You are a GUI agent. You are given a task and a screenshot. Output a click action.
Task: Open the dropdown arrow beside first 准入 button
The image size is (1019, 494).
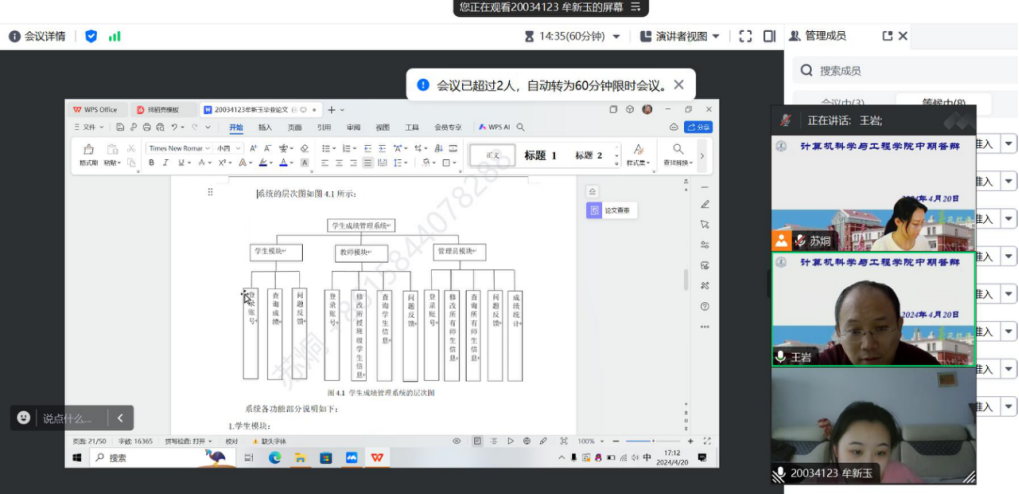click(1007, 144)
